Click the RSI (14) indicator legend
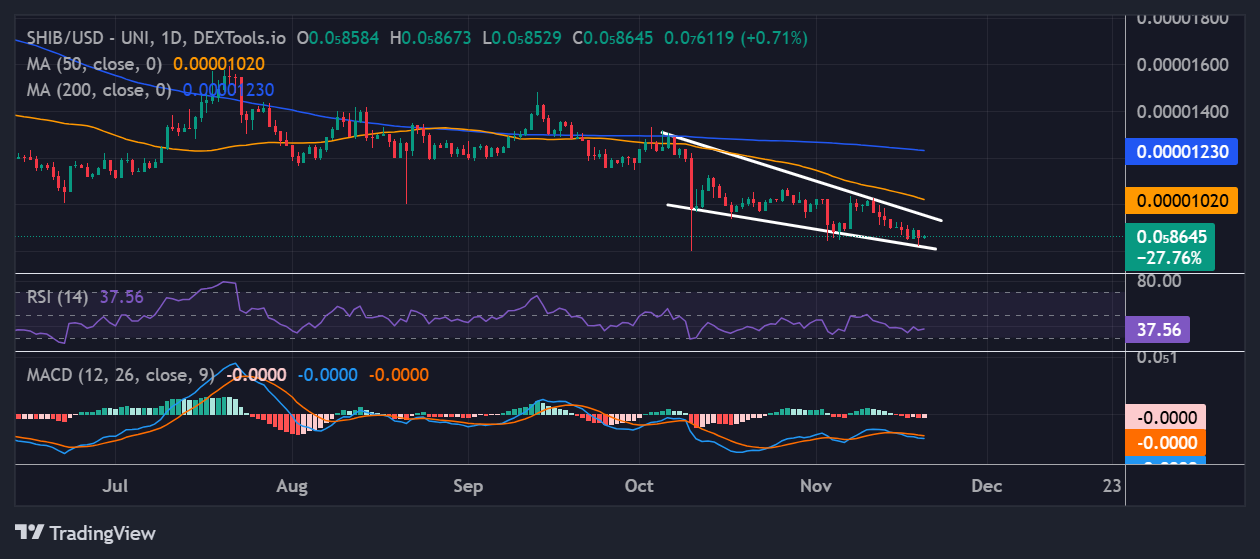The image size is (1260, 559). point(57,297)
